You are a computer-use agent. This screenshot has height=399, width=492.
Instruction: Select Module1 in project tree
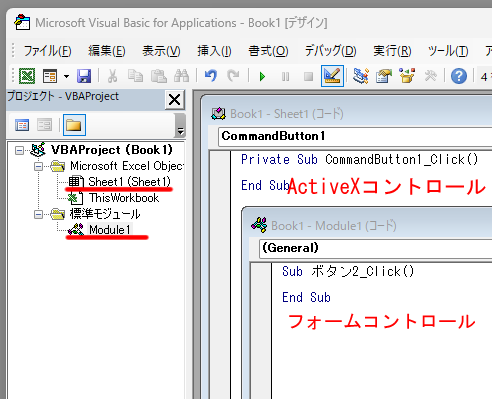point(109,230)
